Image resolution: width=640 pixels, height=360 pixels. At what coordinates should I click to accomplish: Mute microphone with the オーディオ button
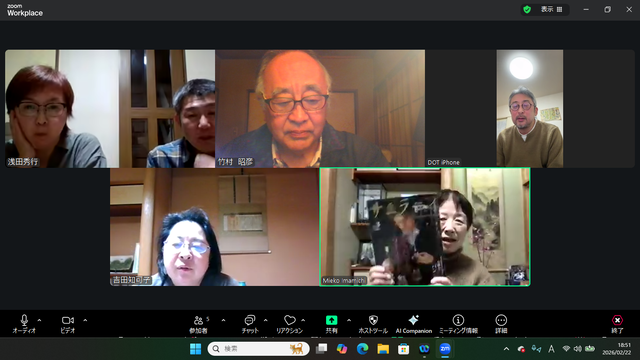point(24,324)
